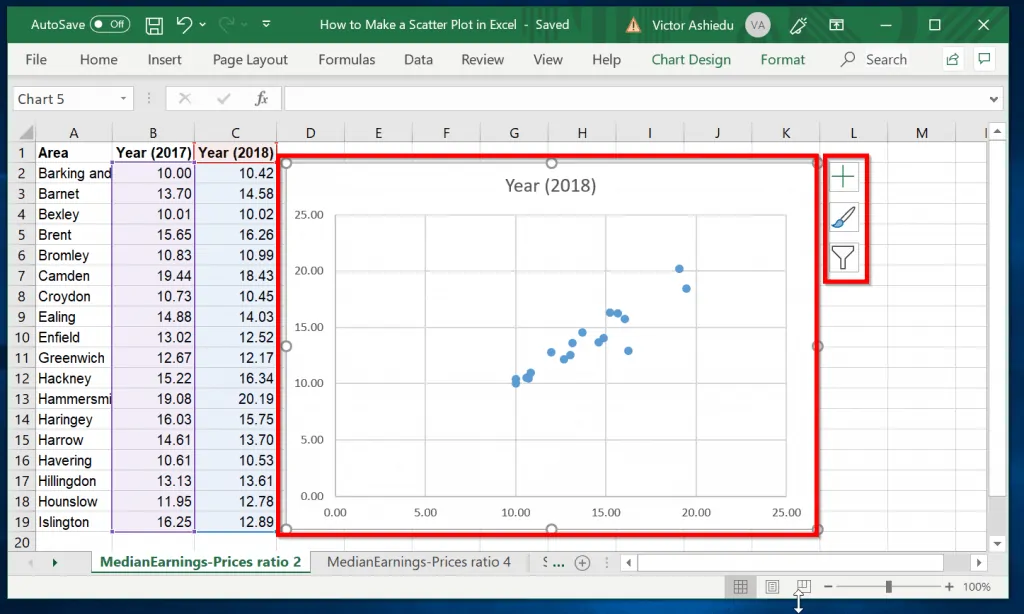Image resolution: width=1024 pixels, height=614 pixels.
Task: Click the Insert Function fx icon
Action: click(261, 99)
